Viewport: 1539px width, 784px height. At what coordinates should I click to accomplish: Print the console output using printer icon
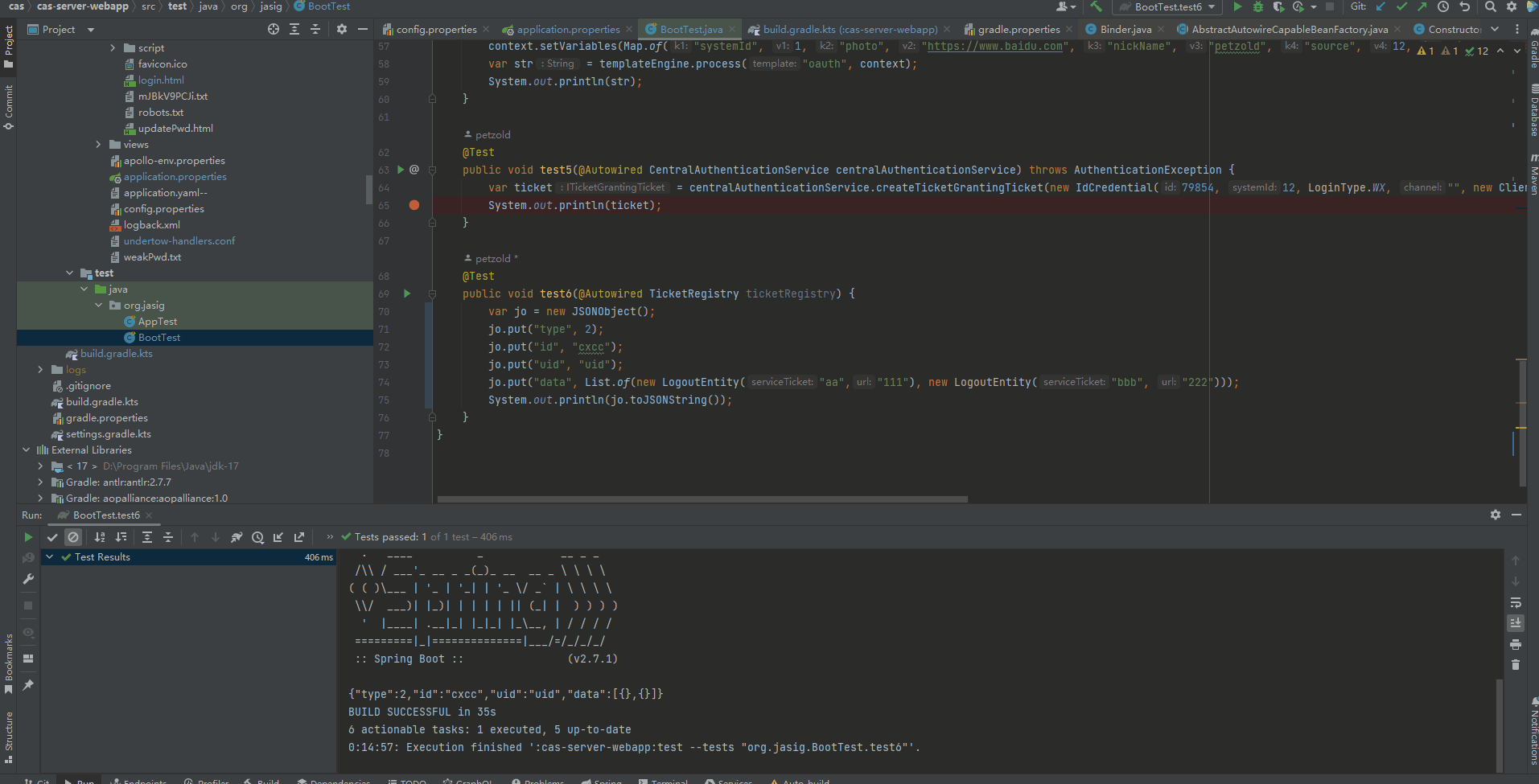(1516, 644)
